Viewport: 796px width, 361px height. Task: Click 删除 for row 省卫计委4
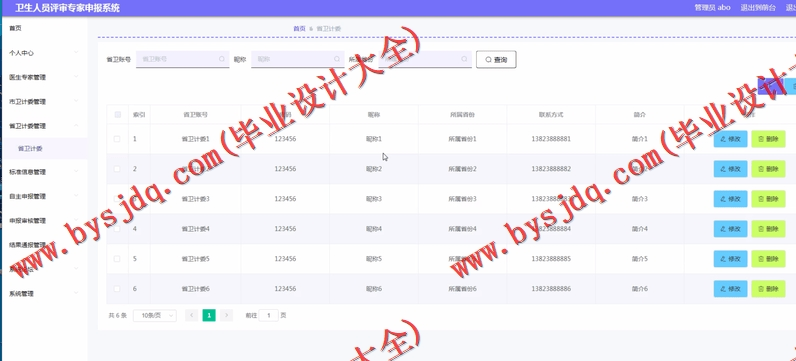coord(768,229)
